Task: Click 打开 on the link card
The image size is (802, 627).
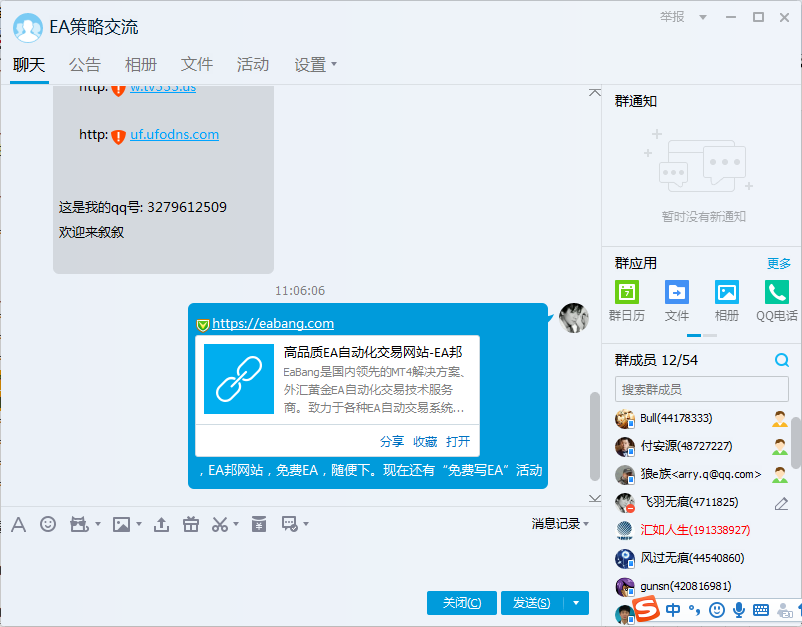Action: (458, 441)
